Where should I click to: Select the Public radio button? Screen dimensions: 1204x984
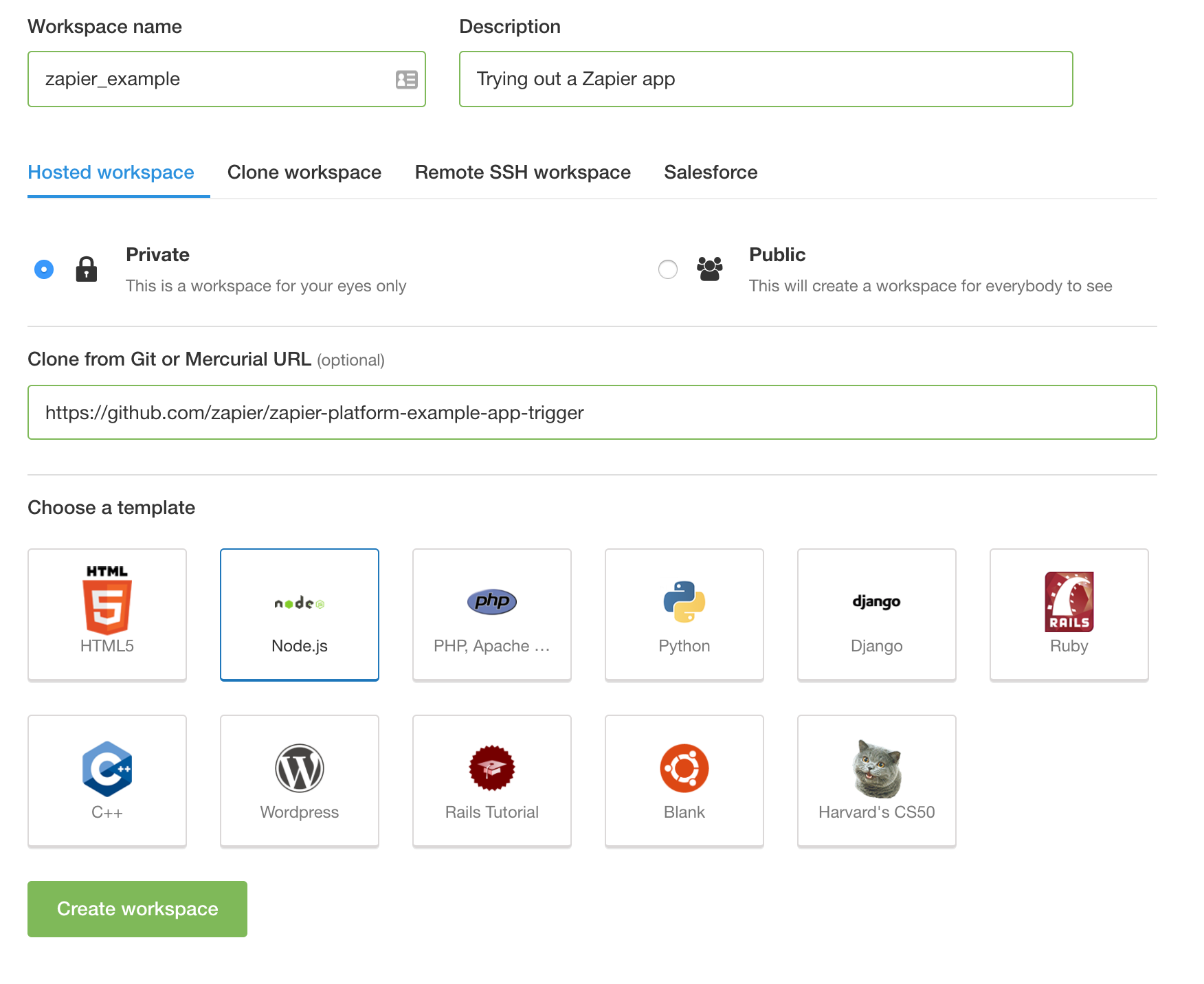[x=668, y=269]
